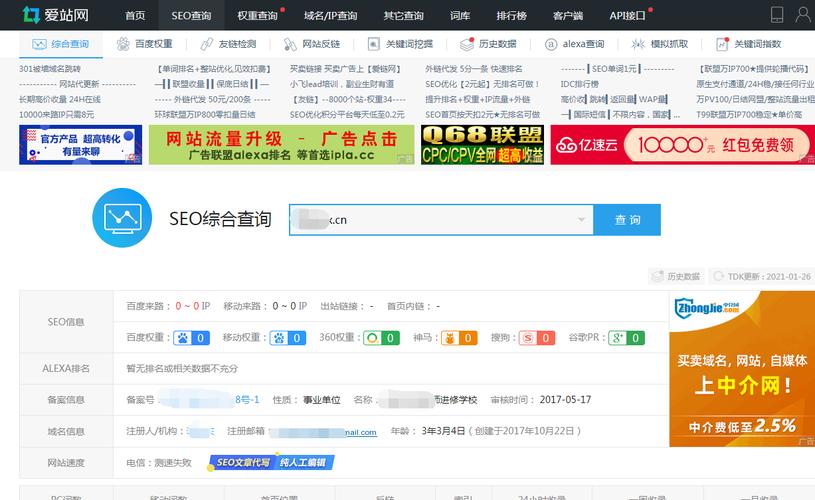
Task: Click the 网站反链 icon
Action: pos(290,44)
